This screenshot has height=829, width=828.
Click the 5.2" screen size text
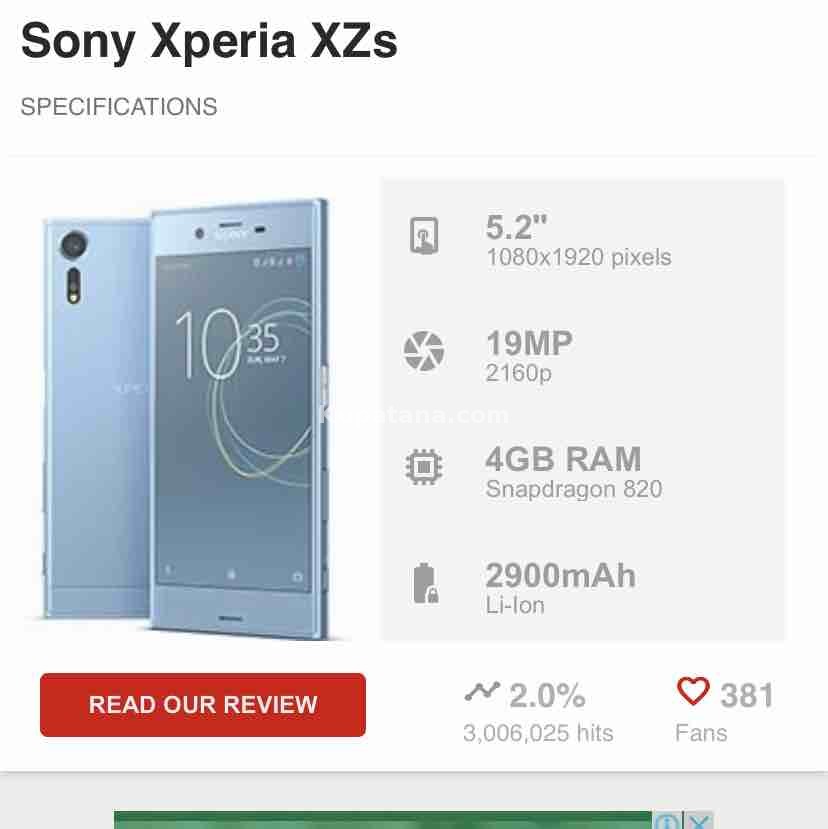517,227
